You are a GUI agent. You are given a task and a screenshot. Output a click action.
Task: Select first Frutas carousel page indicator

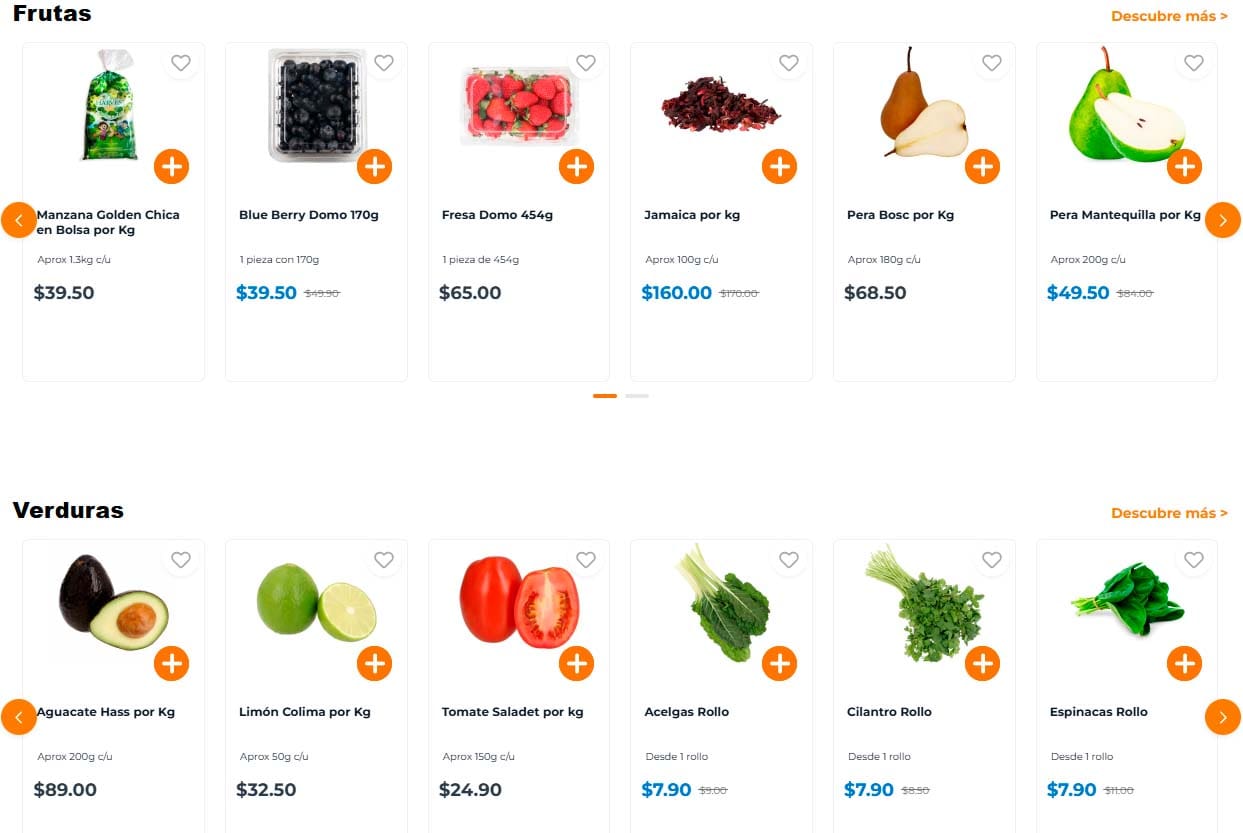(604, 396)
